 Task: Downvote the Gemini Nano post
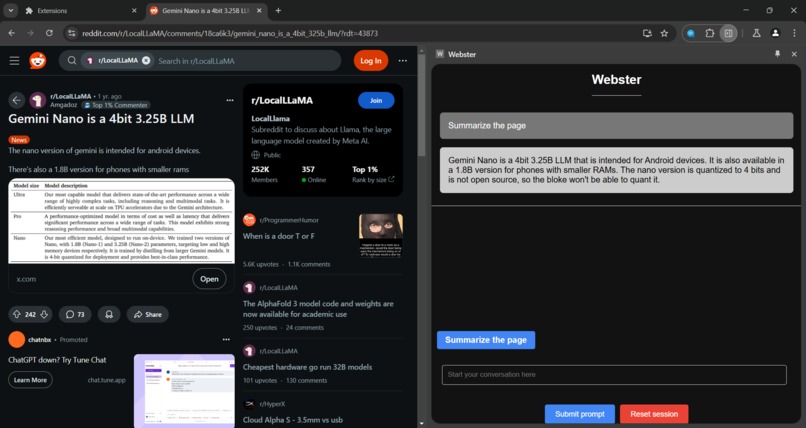(44, 314)
